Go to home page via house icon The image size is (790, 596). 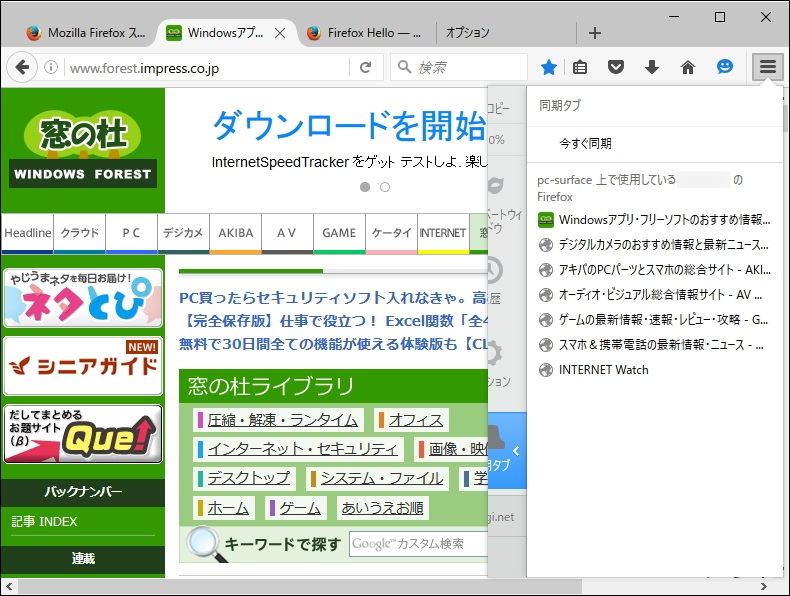coord(688,67)
